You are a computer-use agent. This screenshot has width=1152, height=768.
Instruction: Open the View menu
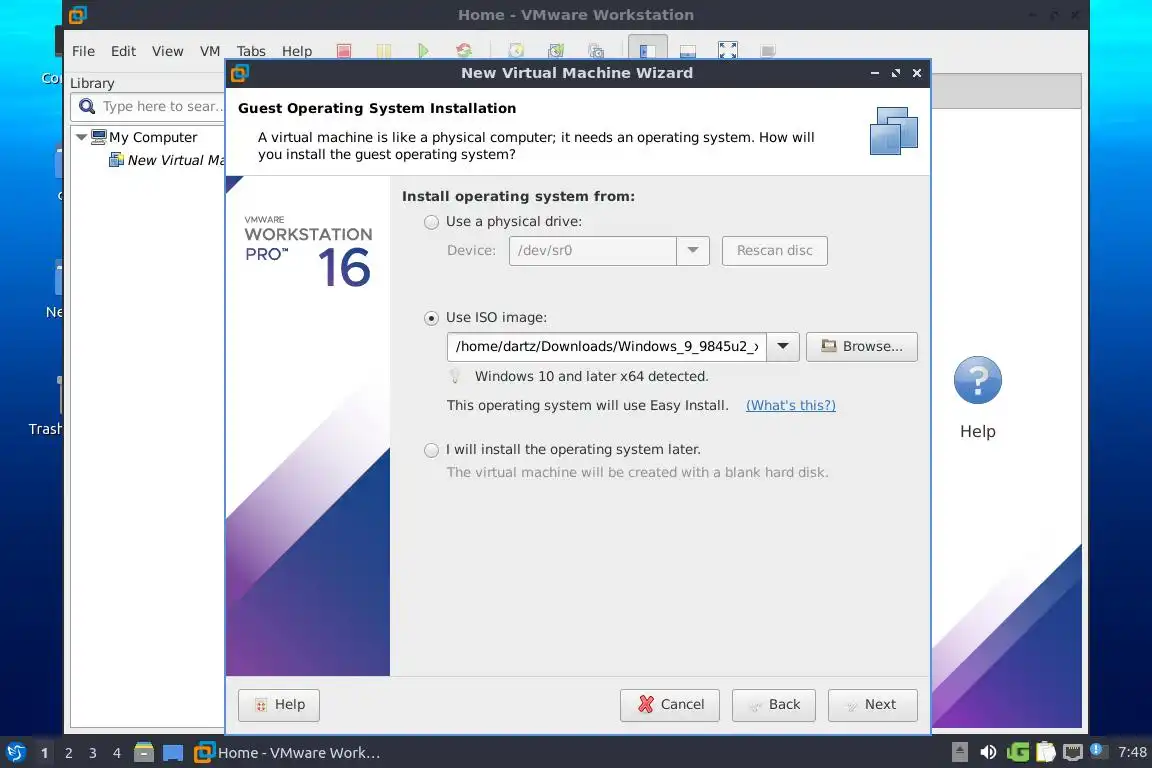coord(168,51)
